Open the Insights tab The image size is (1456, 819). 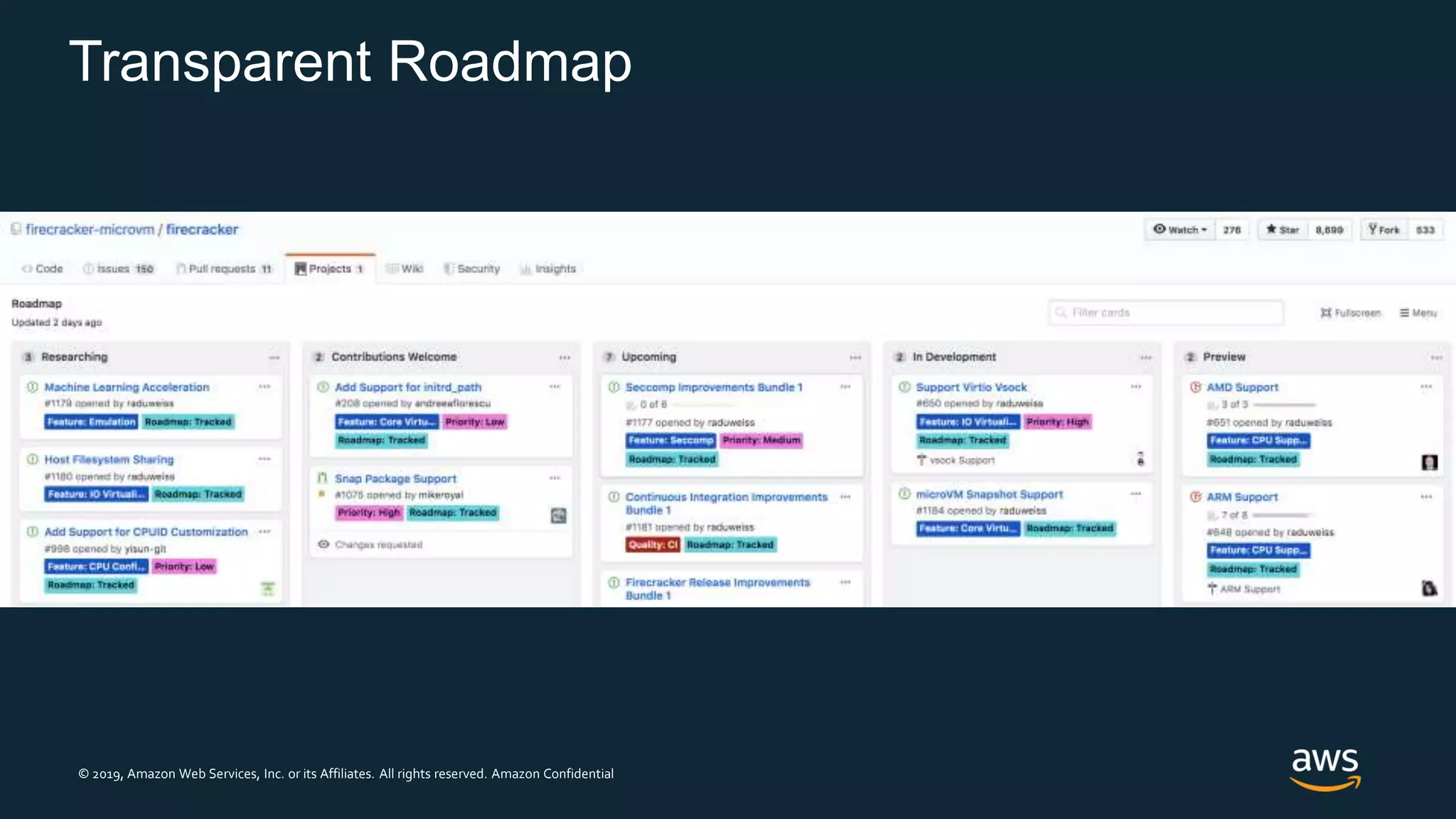[548, 269]
